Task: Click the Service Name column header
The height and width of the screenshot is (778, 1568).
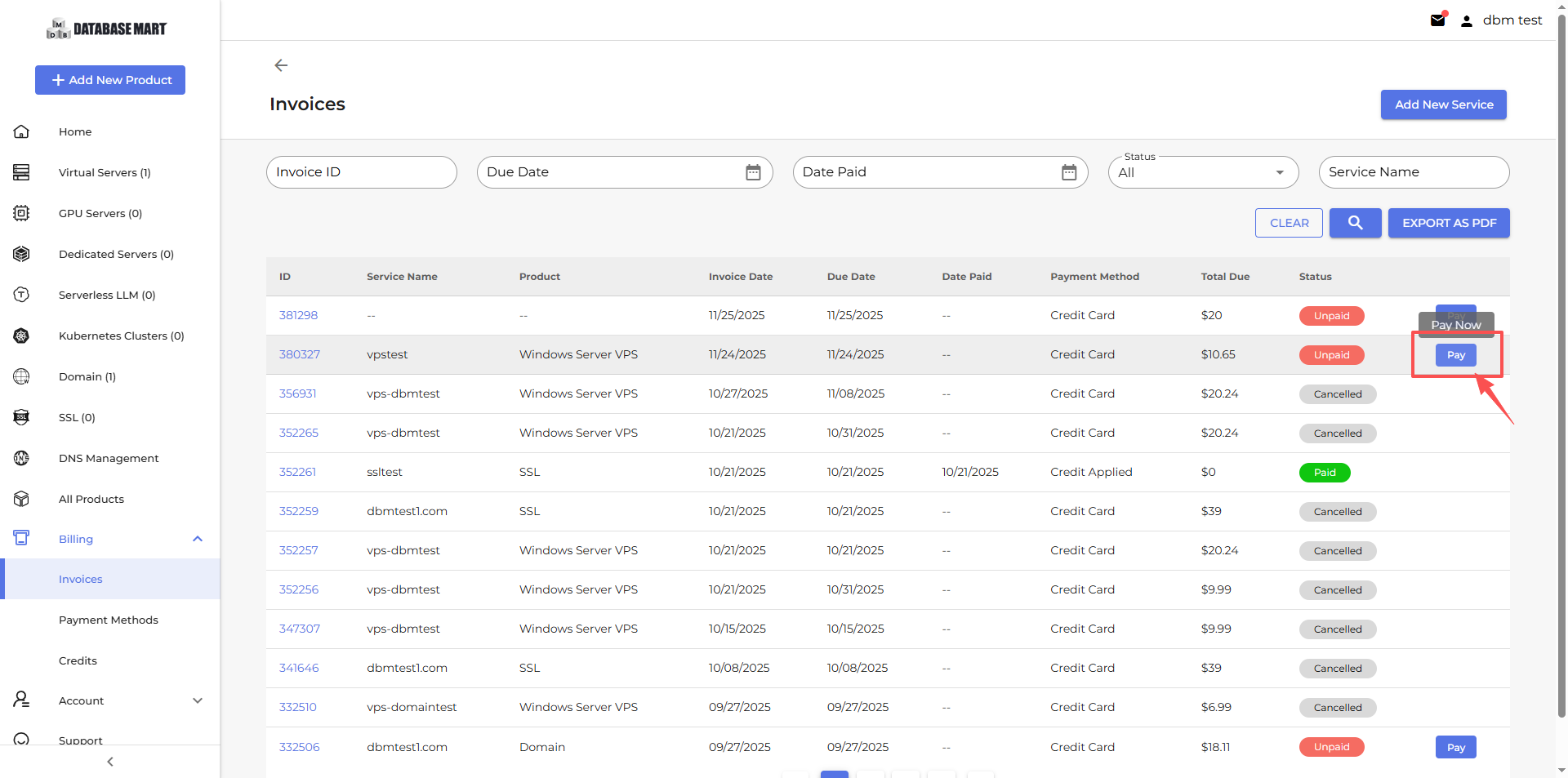Action: 402,277
